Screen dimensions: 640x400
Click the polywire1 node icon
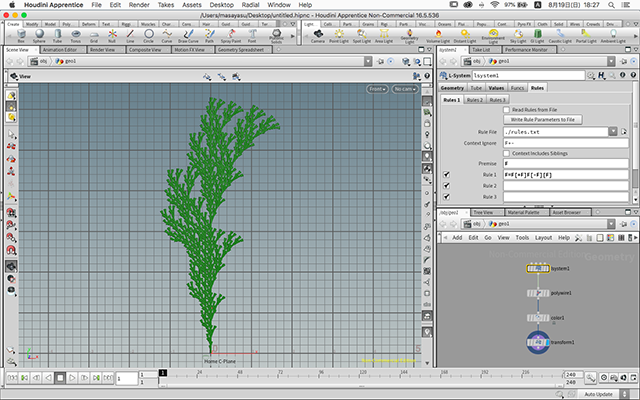coord(539,292)
